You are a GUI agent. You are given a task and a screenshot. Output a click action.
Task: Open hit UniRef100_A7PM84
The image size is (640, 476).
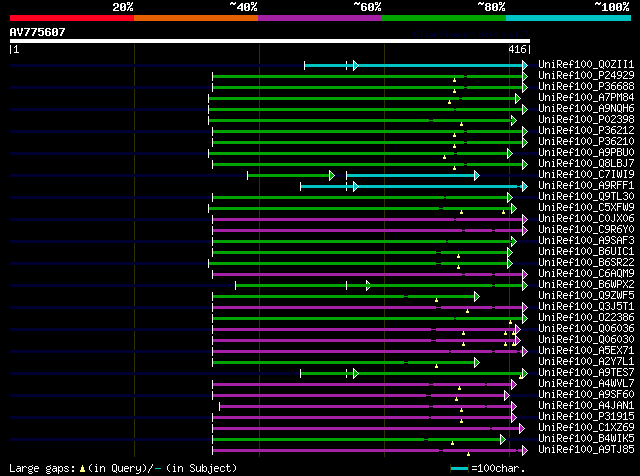coord(586,98)
